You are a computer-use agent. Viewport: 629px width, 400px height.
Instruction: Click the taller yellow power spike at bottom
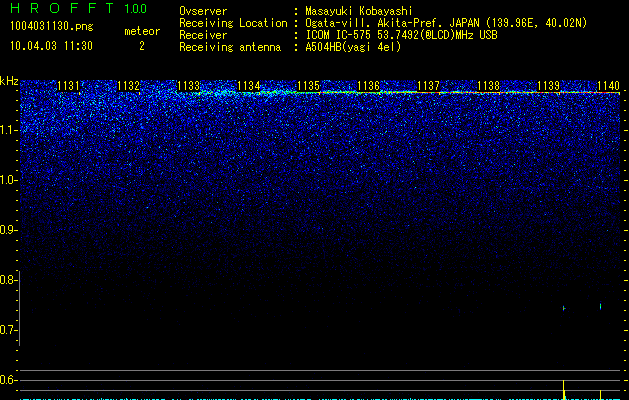pyautogui.click(x=564, y=390)
